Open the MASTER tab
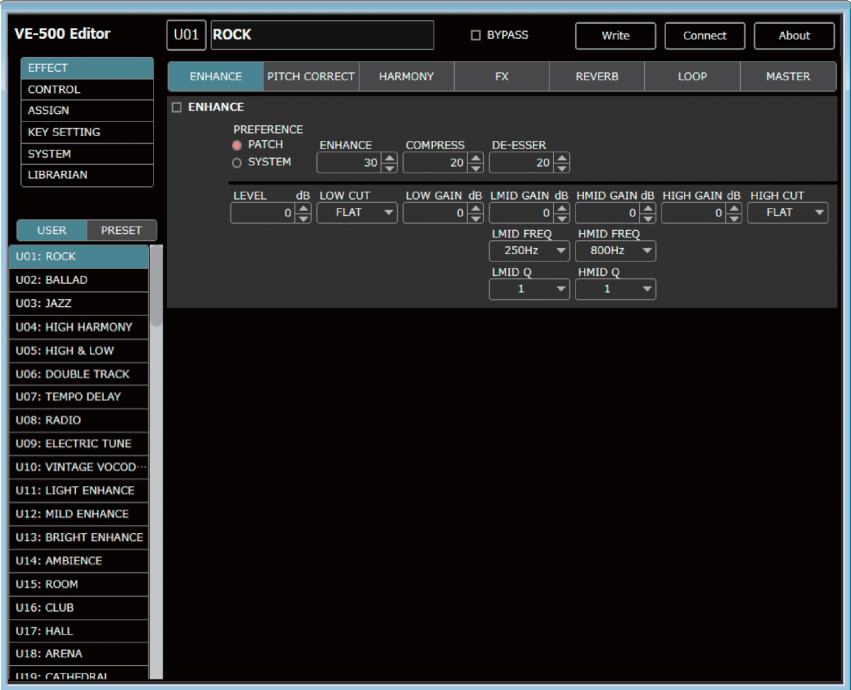The width and height of the screenshot is (851, 690). [x=788, y=77]
